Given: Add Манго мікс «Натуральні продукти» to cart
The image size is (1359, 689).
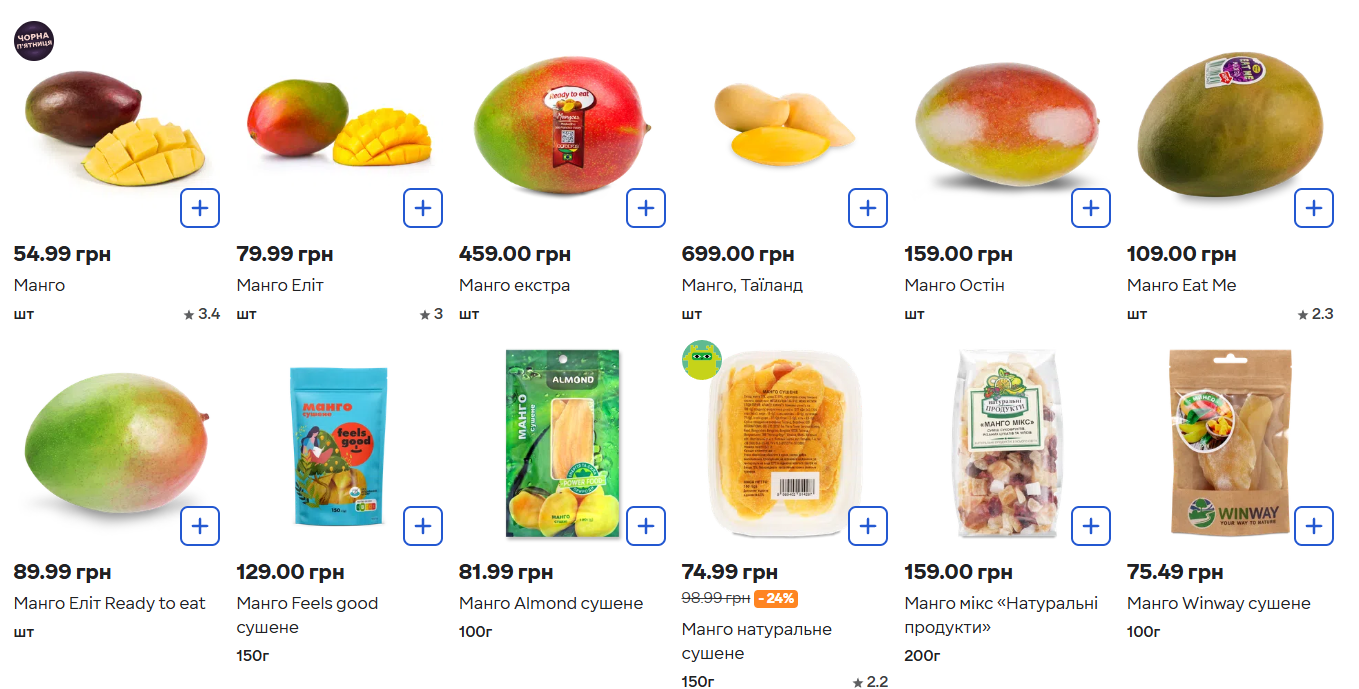Looking at the screenshot, I should (x=1090, y=526).
